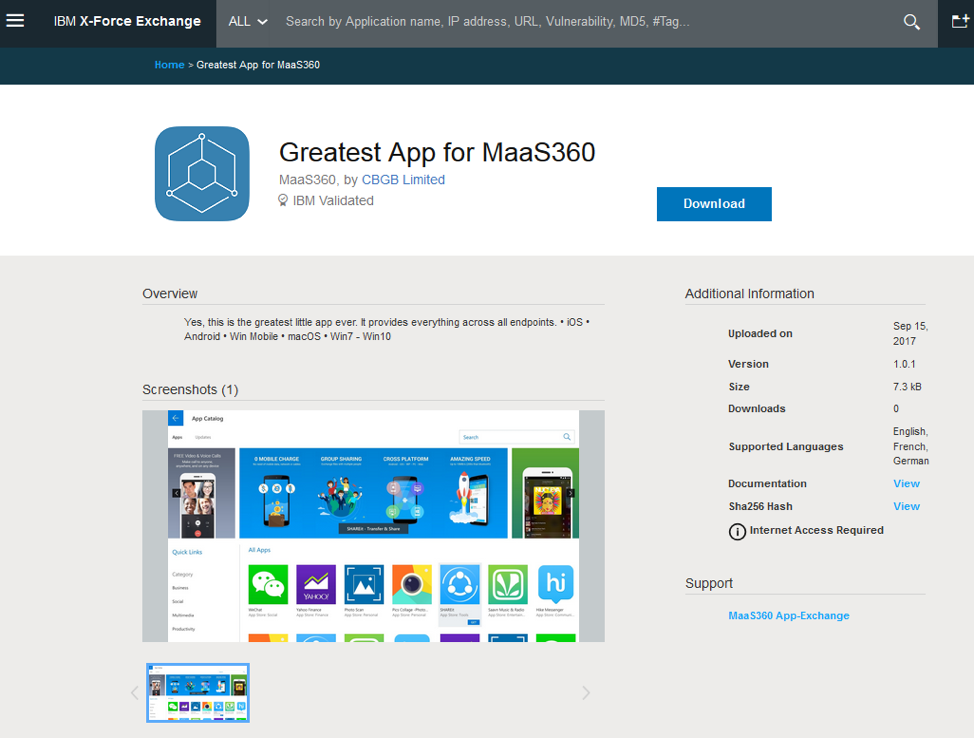Click the IBM X-Force Exchange header title
This screenshot has width=974, height=738.
127,22
